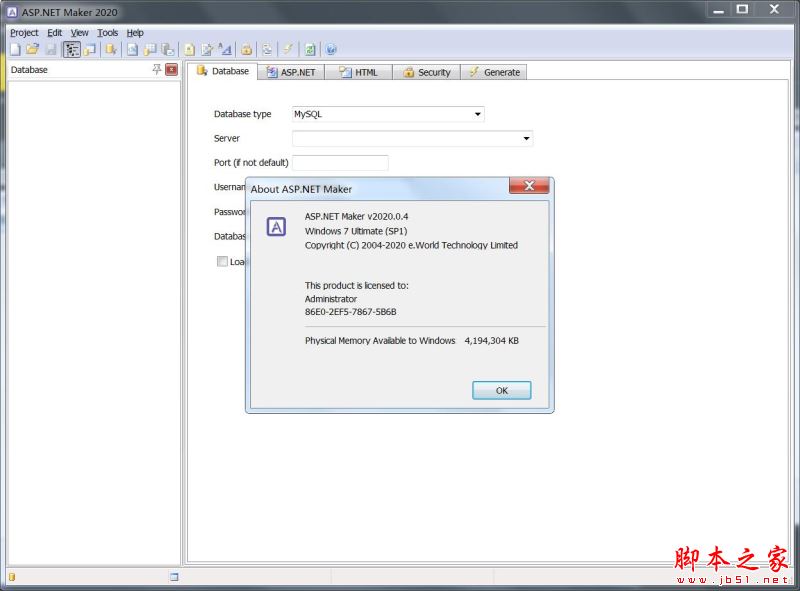Screen dimensions: 800x591
Task: Click the small blue icon in the status bar
Action: tap(173, 577)
